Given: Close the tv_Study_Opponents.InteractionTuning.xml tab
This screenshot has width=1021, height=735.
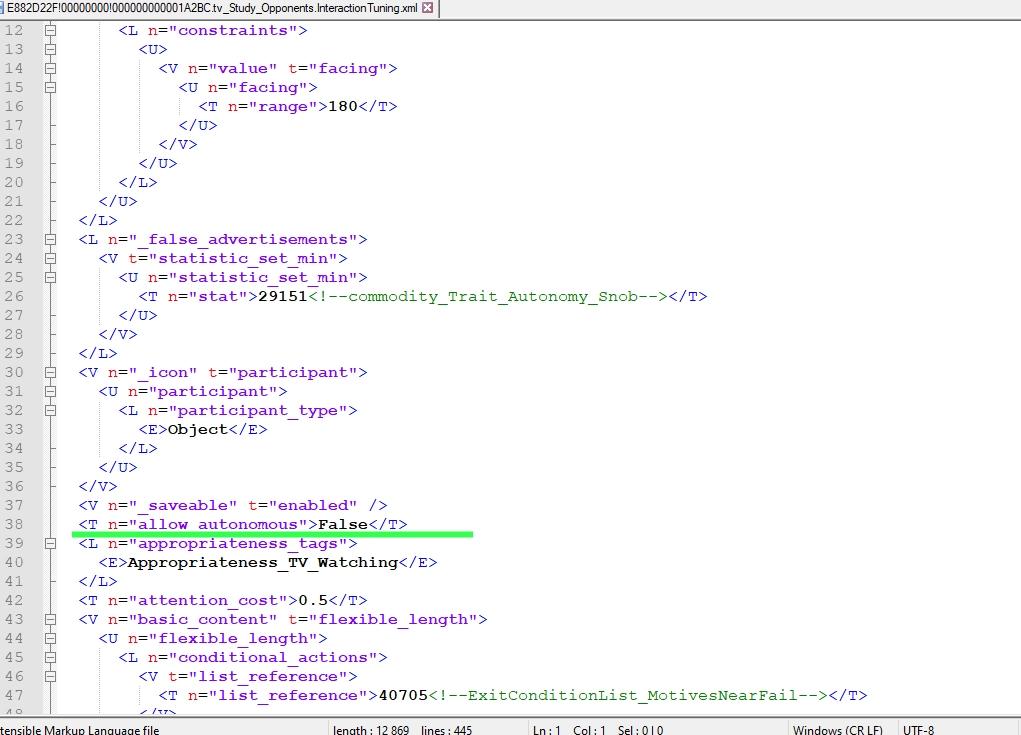Looking at the screenshot, I should (428, 8).
